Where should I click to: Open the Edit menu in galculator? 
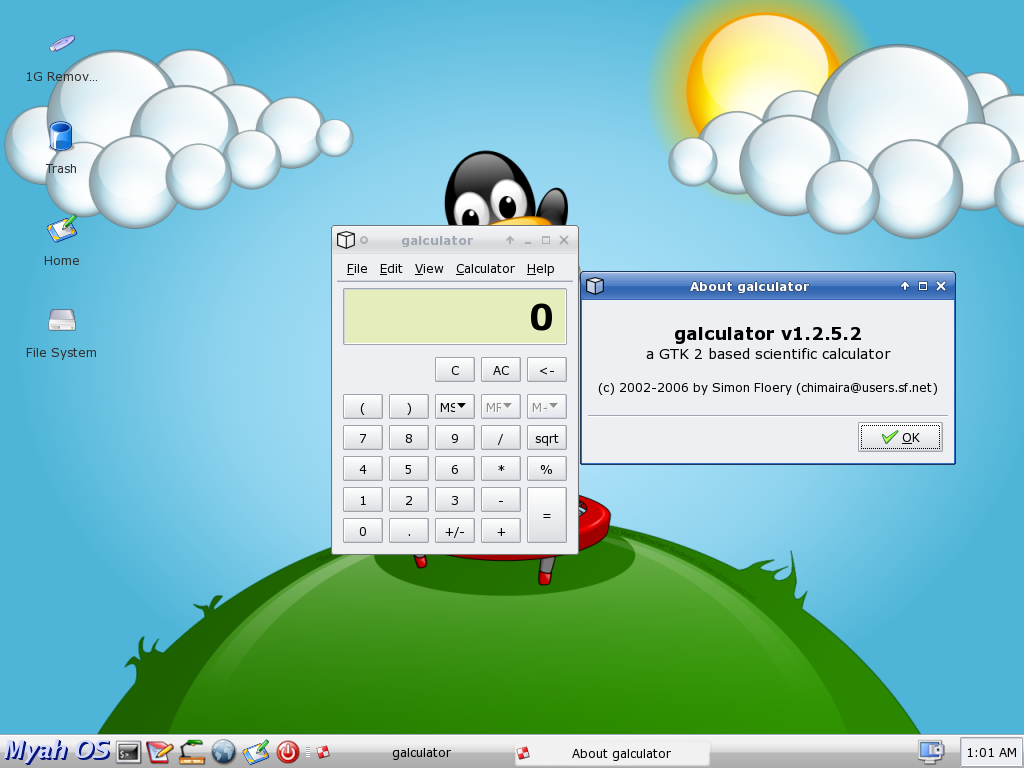click(391, 268)
